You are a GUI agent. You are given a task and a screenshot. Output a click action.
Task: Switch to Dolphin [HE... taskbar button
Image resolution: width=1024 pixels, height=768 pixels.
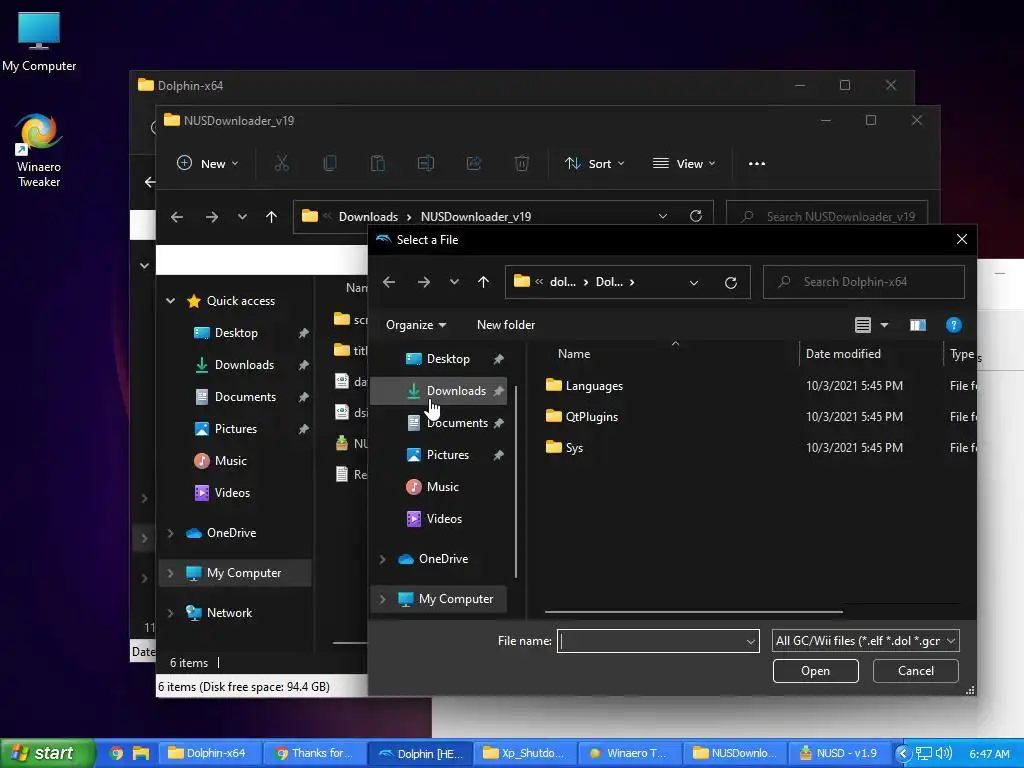[x=421, y=754]
